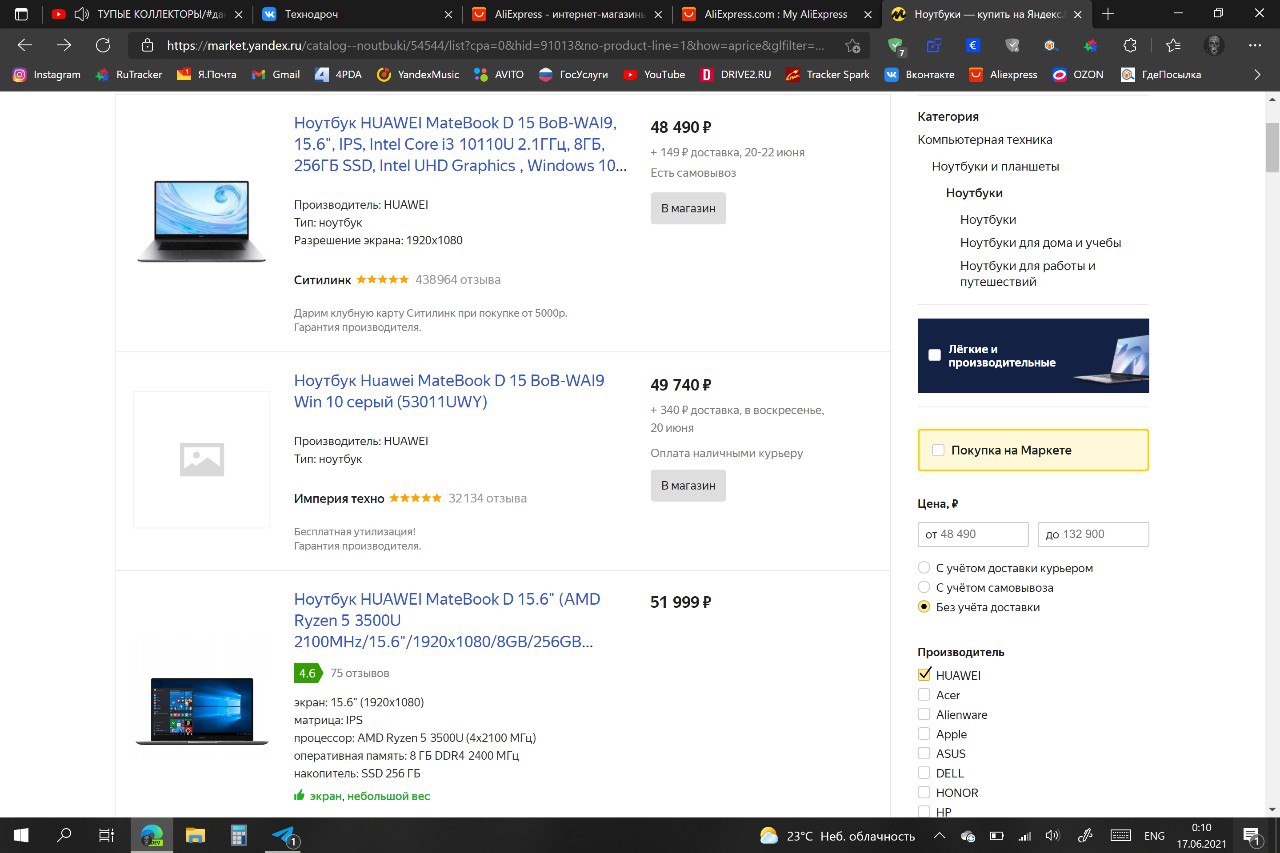The height and width of the screenshot is (853, 1280).
Task: Open the RuTracker bookmark
Action: point(128,75)
